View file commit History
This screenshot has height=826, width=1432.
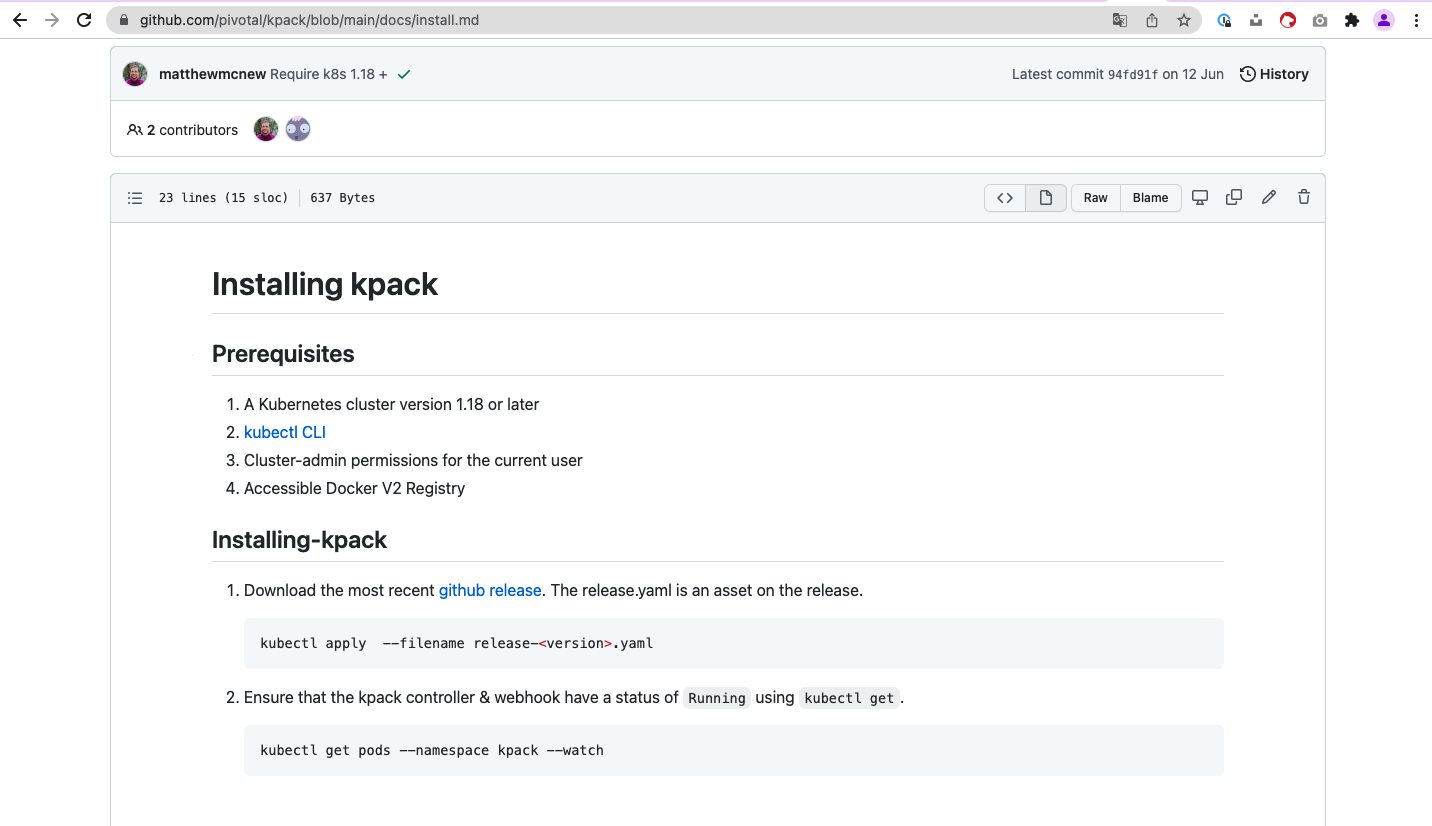pos(1274,74)
